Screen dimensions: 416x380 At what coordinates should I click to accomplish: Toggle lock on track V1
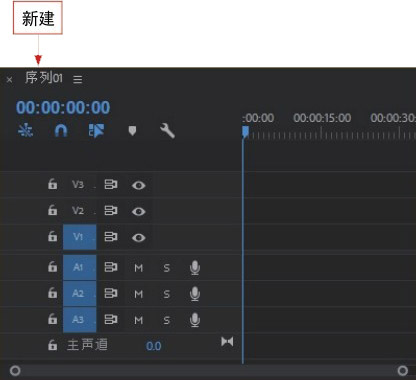click(x=52, y=236)
